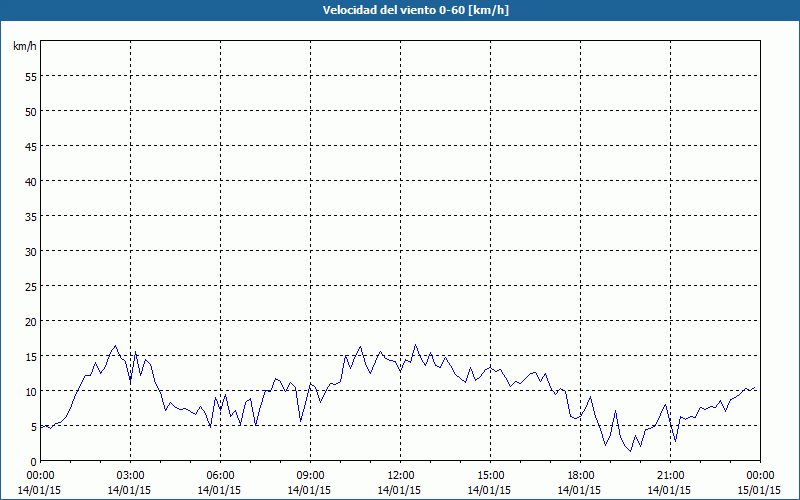
Task: Click the y-axis value 20
Action: pyautogui.click(x=31, y=321)
